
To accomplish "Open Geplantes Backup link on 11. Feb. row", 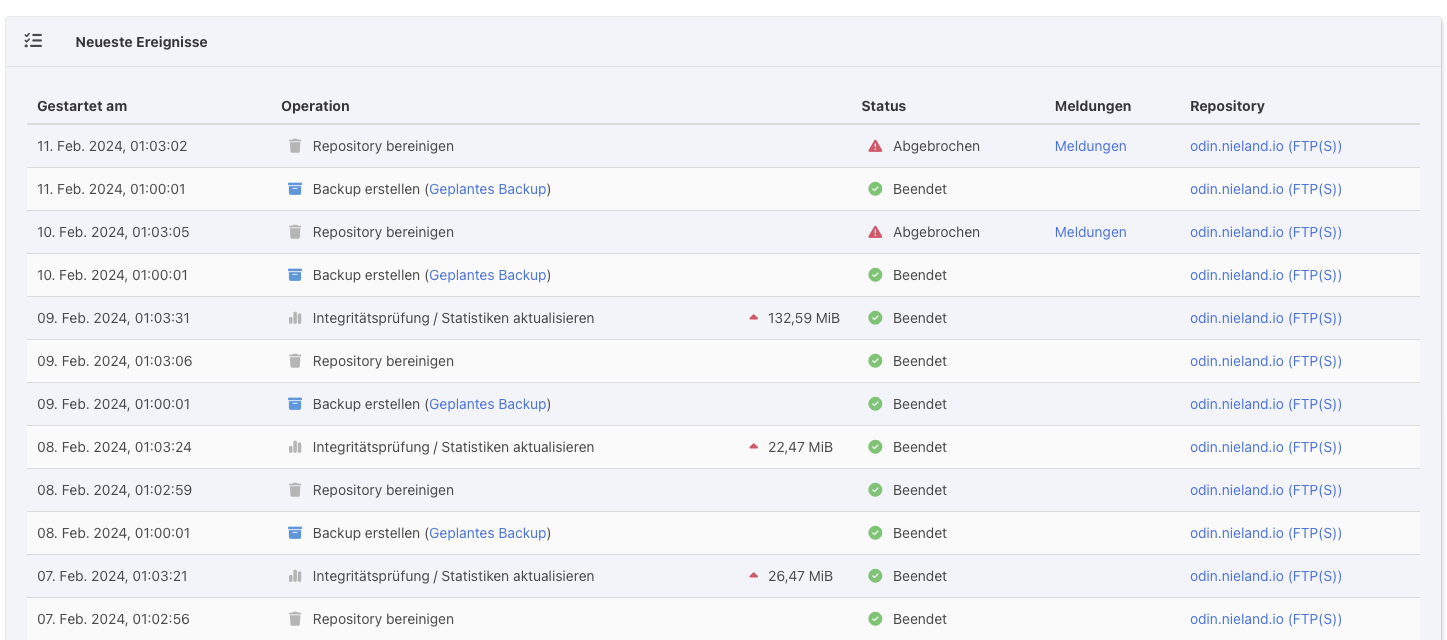I will 487,189.
